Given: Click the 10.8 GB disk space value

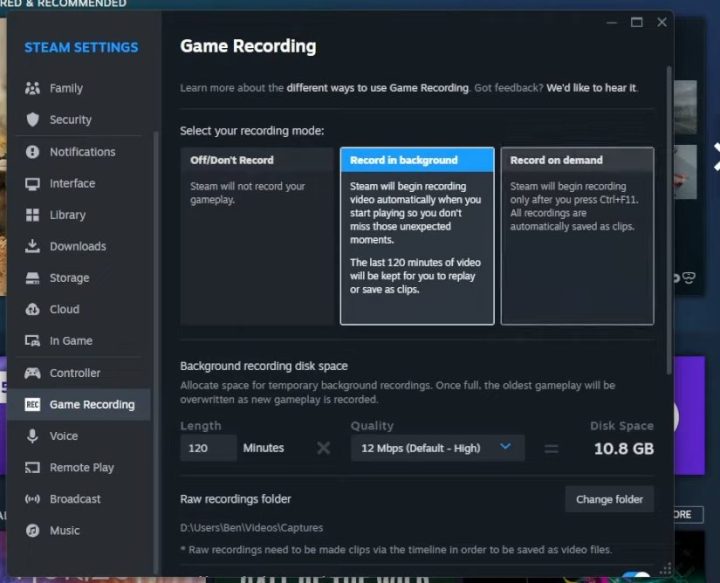Looking at the screenshot, I should pos(624,448).
